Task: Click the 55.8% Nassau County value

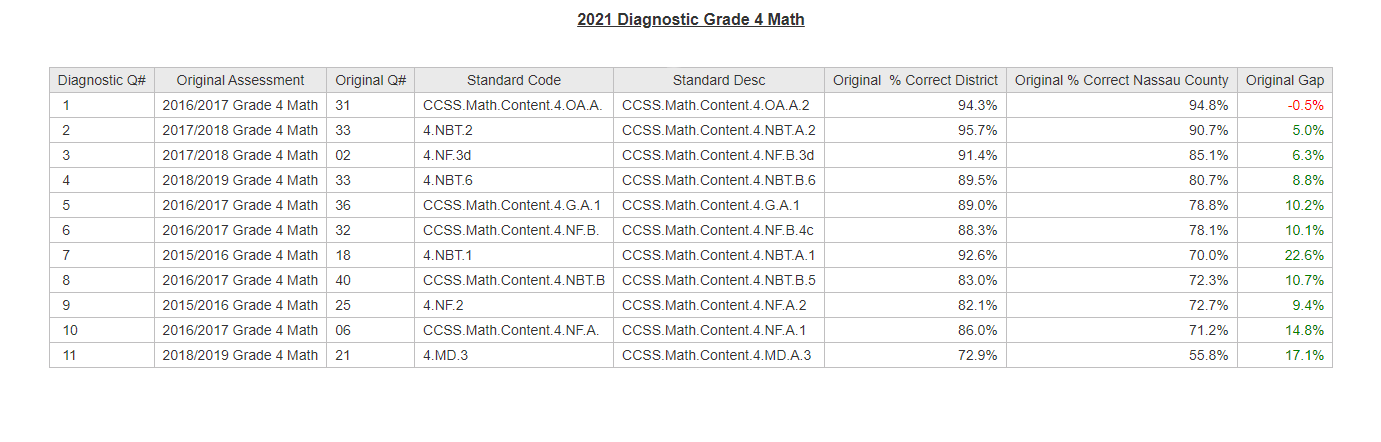Action: click(x=1208, y=355)
